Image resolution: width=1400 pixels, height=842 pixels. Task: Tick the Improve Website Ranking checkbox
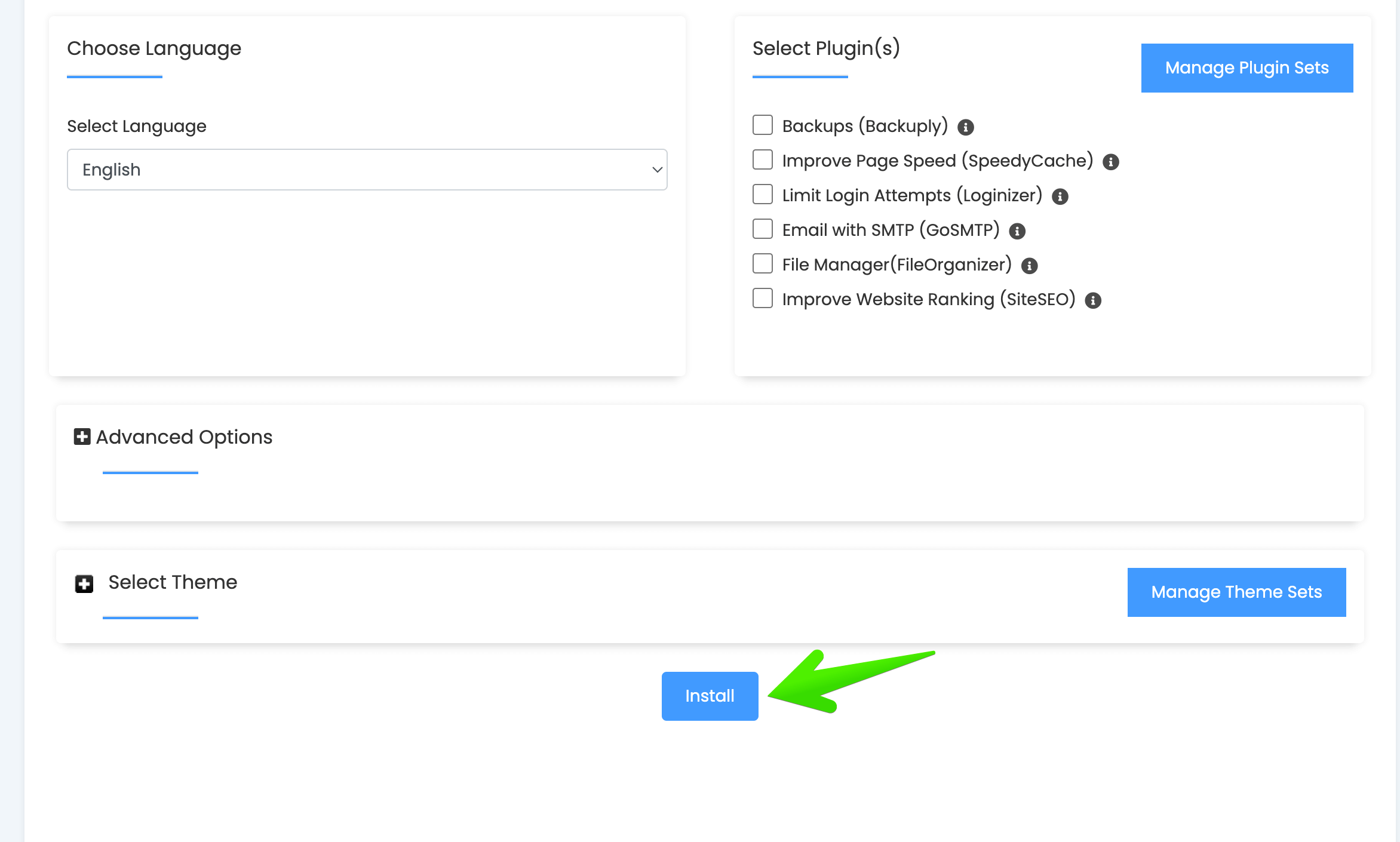763,299
